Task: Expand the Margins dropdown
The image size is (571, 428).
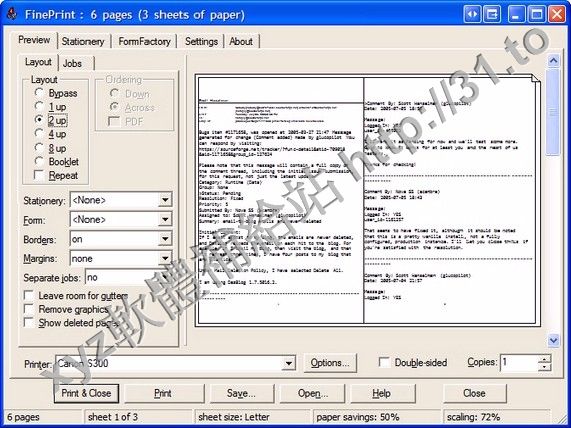Action: [165, 258]
